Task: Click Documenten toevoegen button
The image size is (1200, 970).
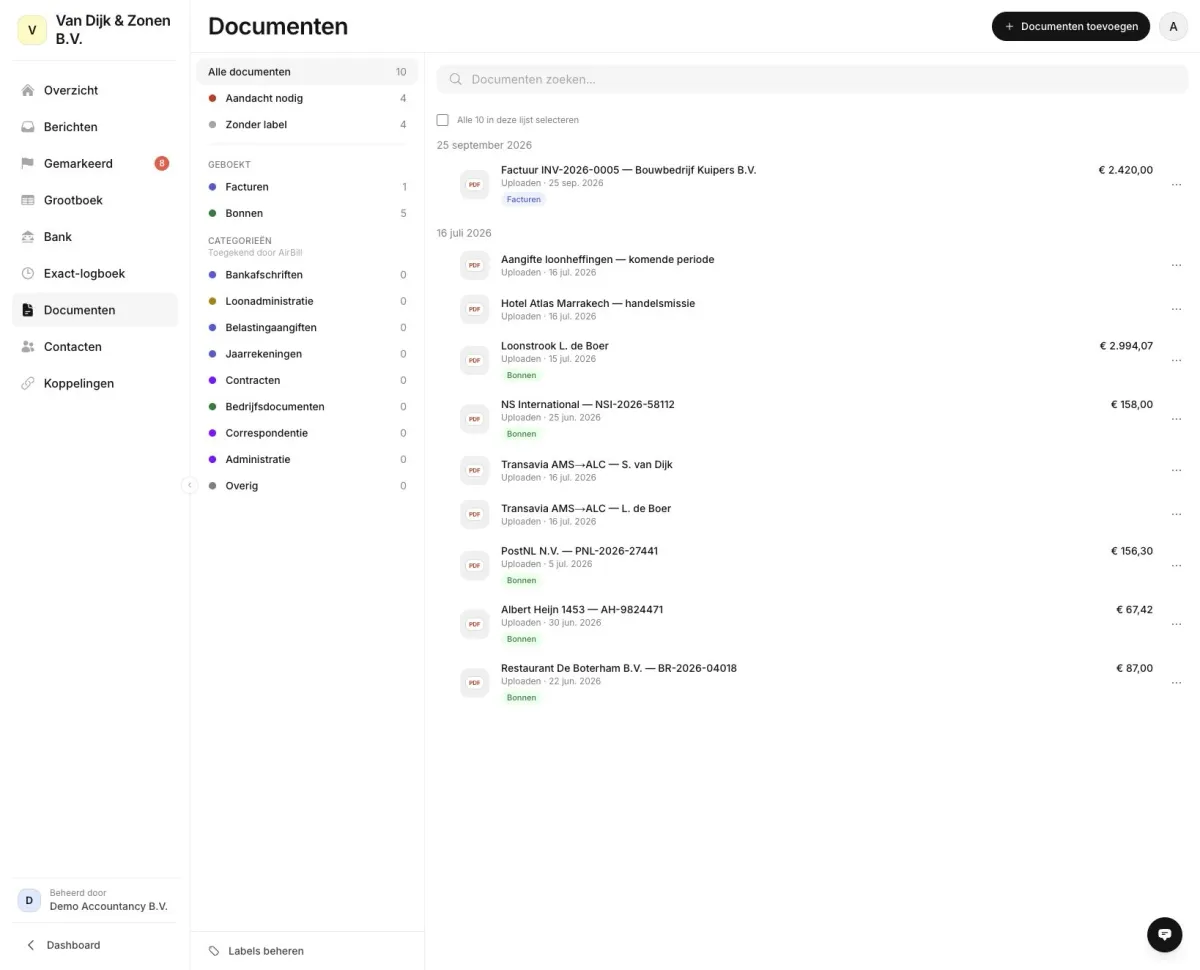Action: pos(1071,27)
